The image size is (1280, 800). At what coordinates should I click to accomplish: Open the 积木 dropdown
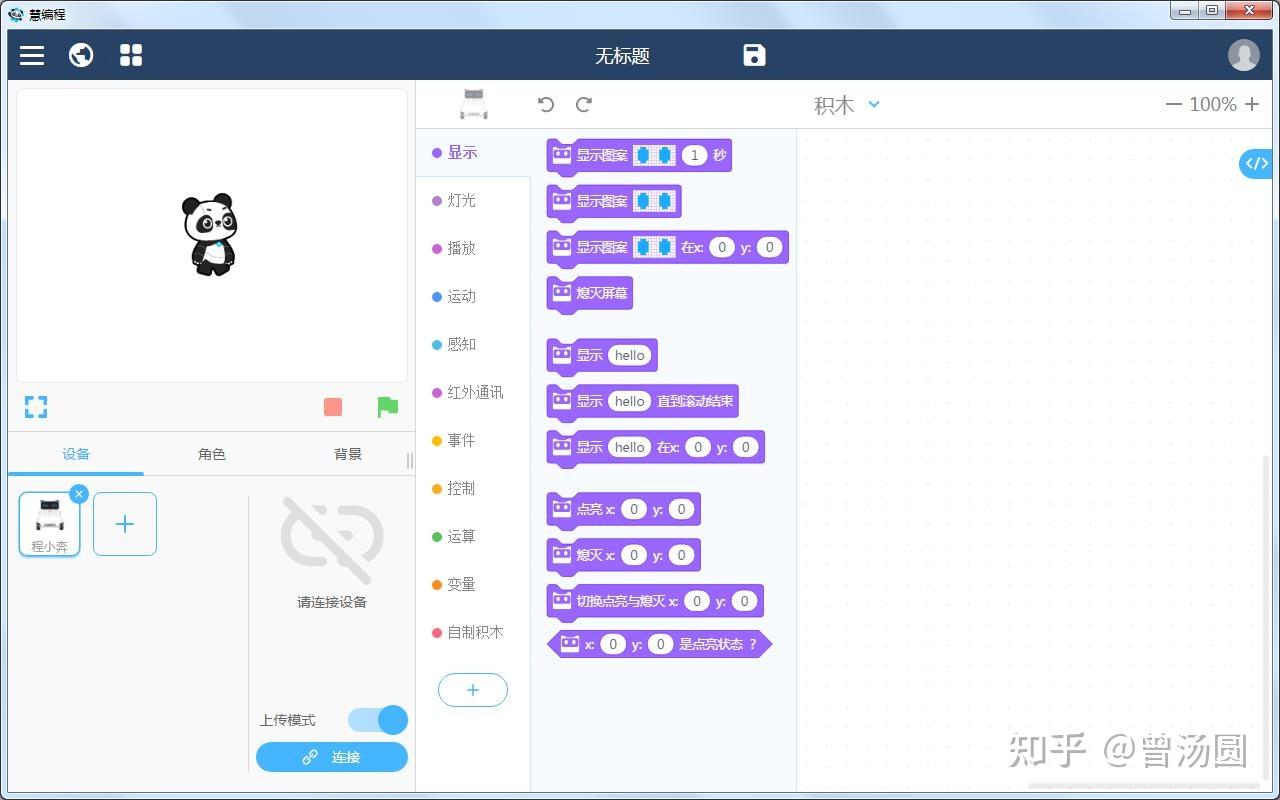845,104
